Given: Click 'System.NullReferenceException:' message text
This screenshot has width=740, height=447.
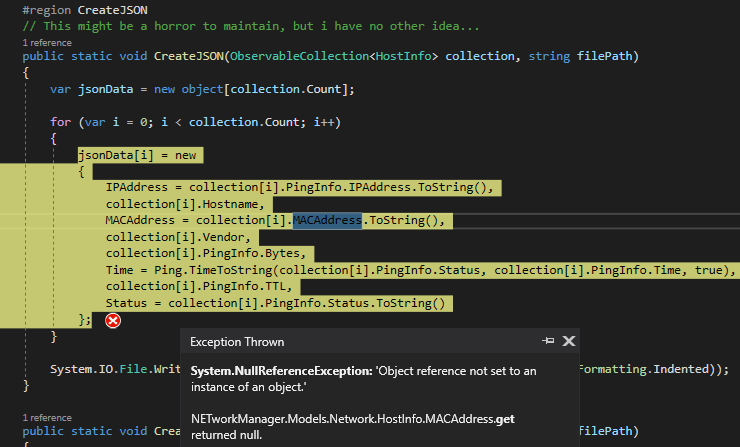Looking at the screenshot, I should point(282,371).
